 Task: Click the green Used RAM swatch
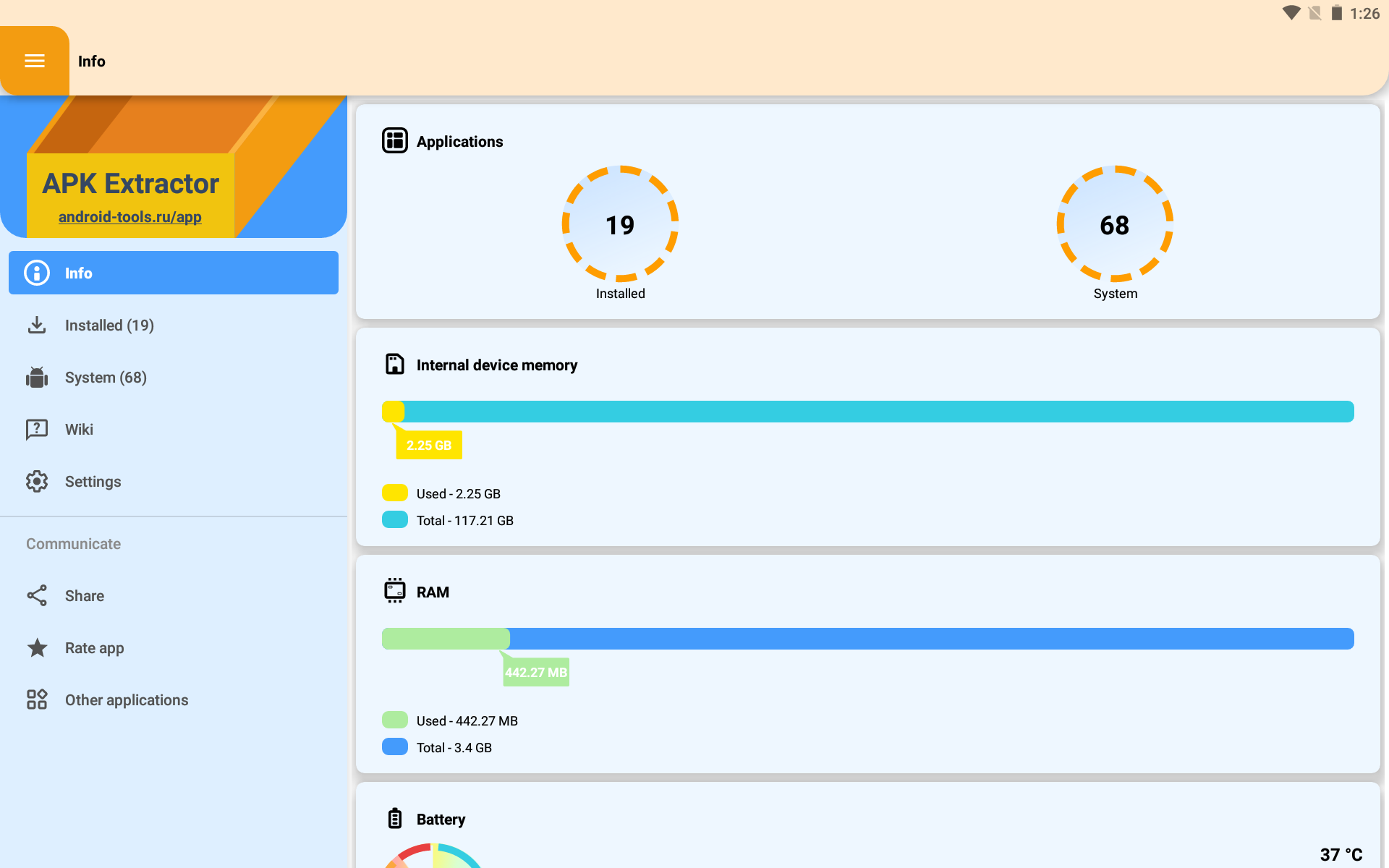point(395,720)
